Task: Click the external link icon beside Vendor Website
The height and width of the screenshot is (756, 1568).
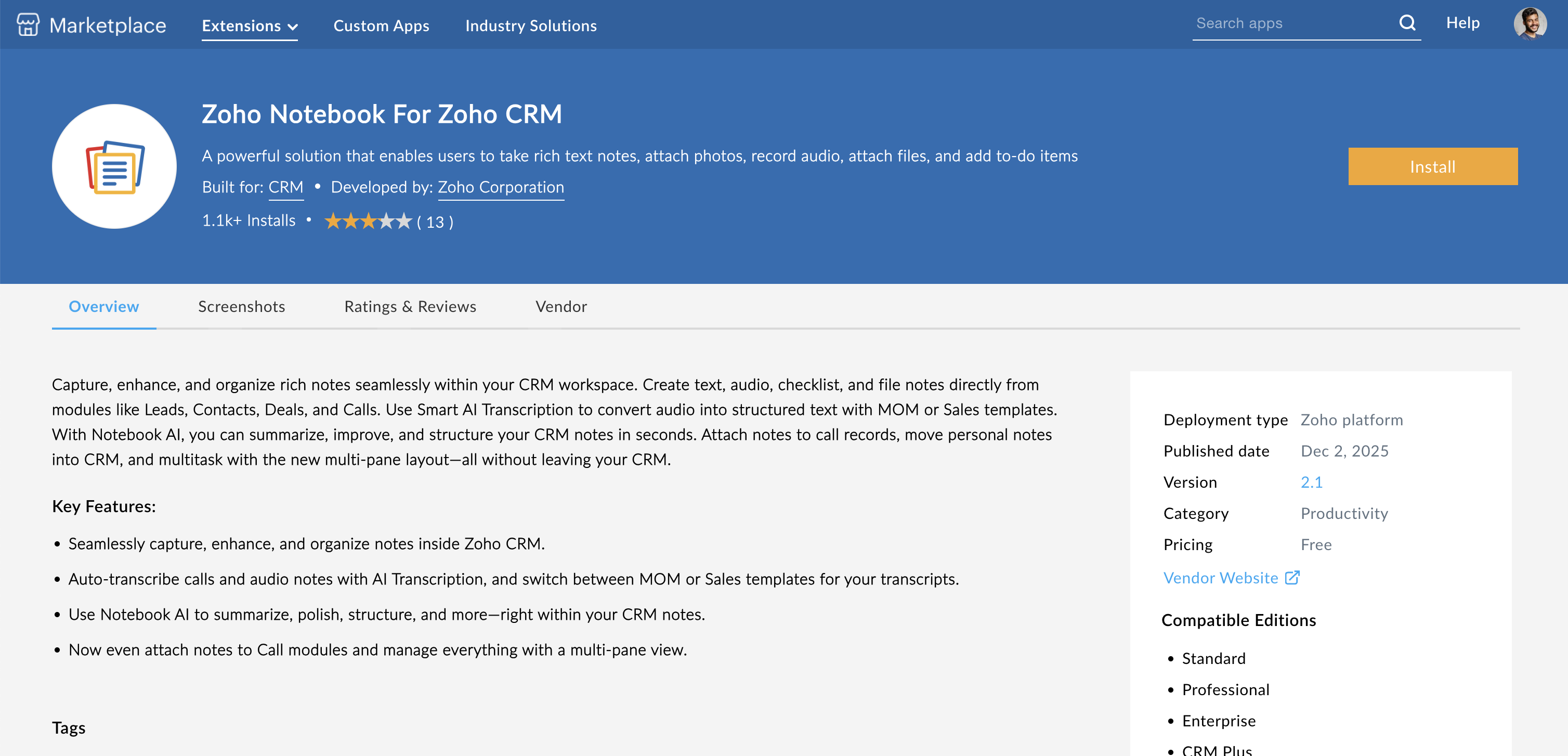Action: click(1292, 577)
